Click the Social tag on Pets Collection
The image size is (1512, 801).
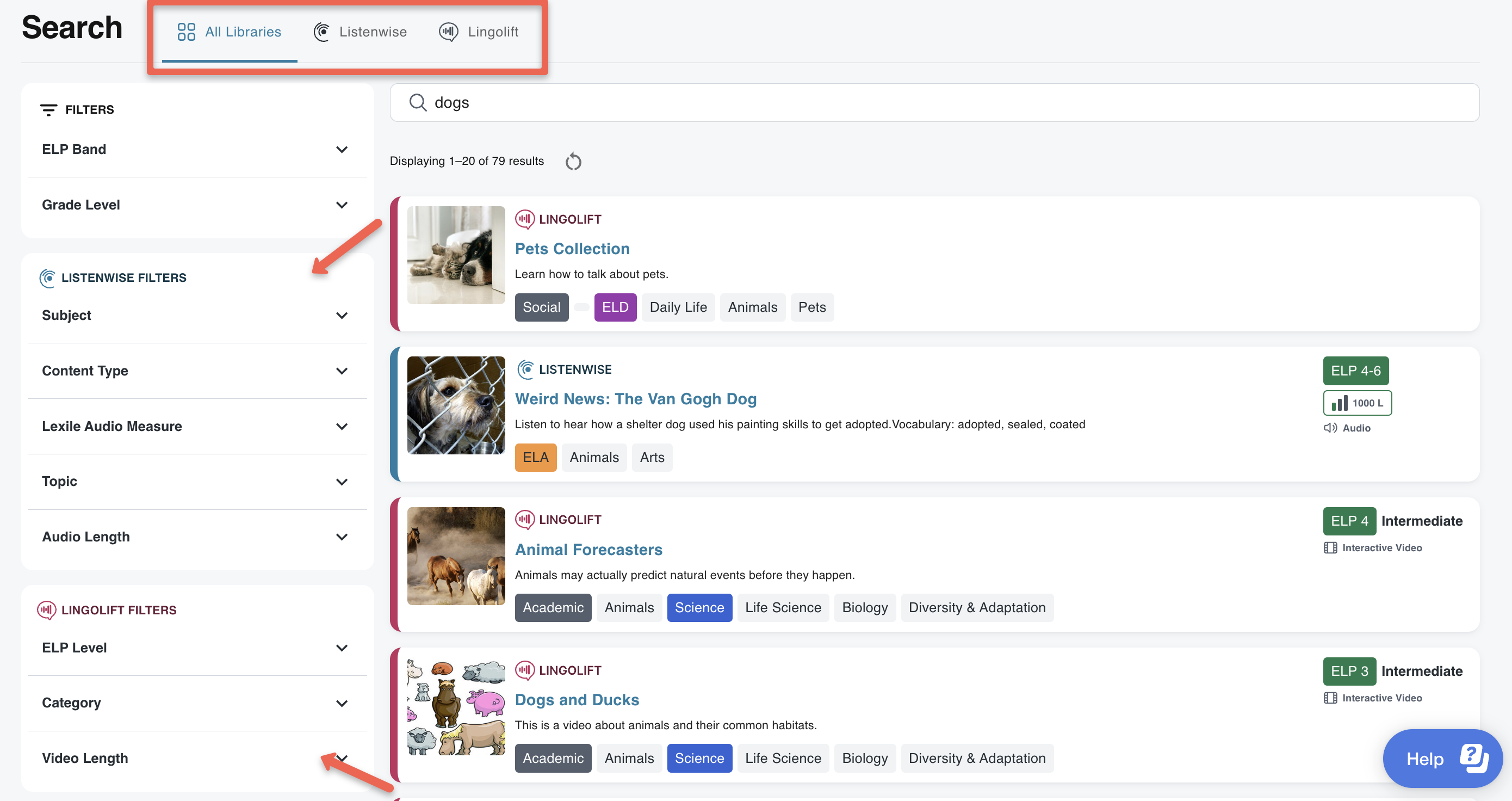point(542,307)
